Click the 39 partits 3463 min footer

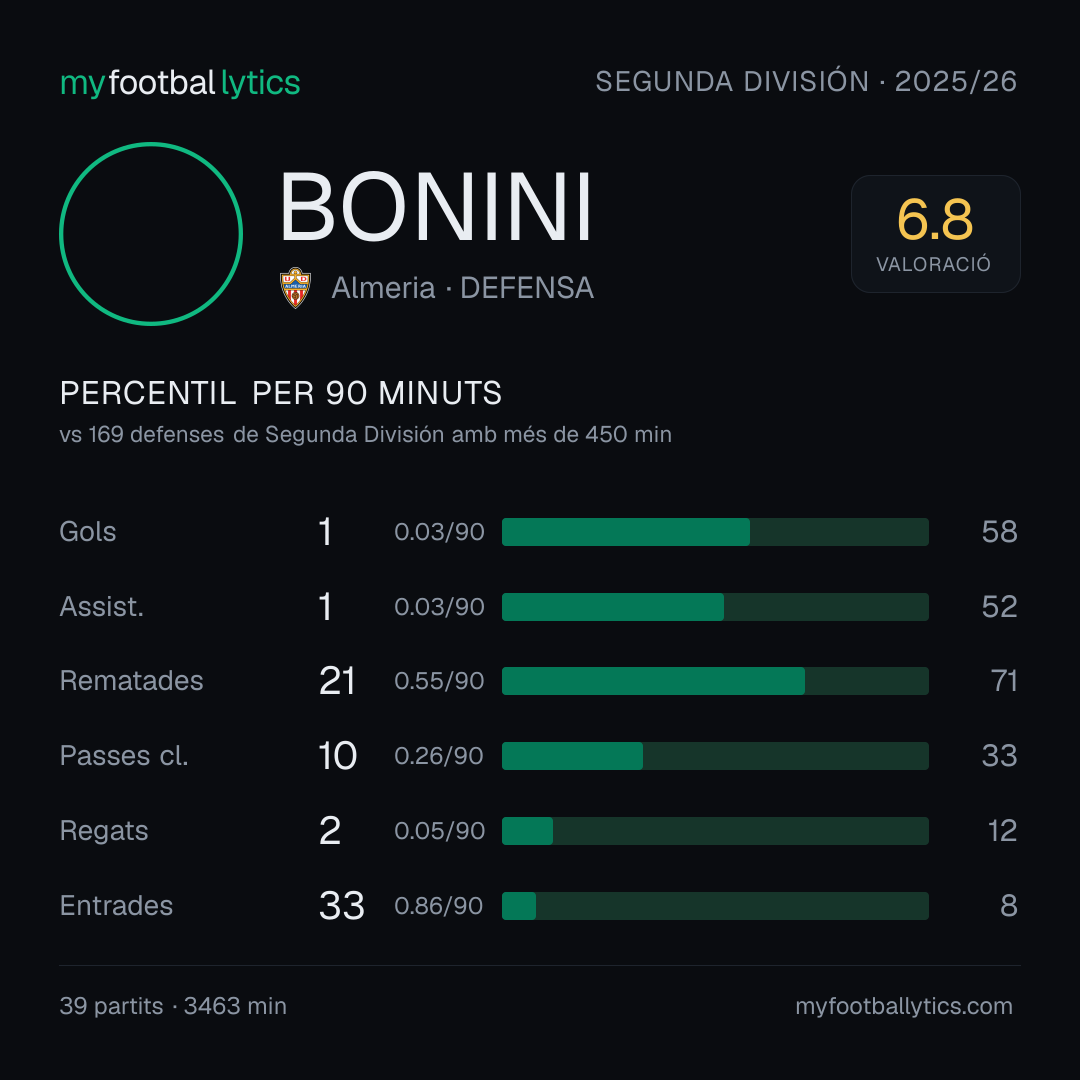pos(173,1006)
